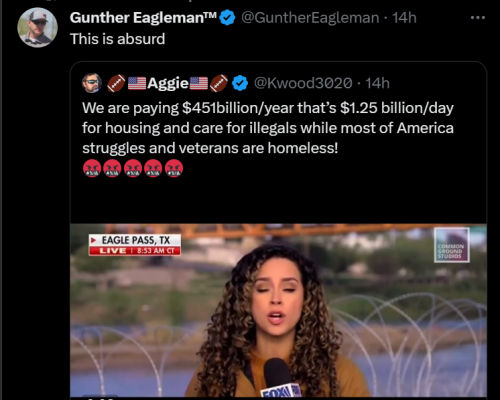Click Aggie's small profile avatar

[x=92, y=83]
